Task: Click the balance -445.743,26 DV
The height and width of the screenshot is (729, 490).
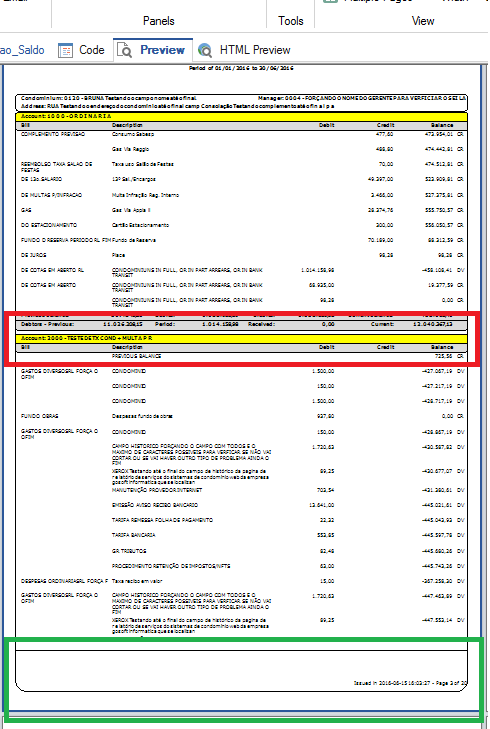Action: pos(443,566)
